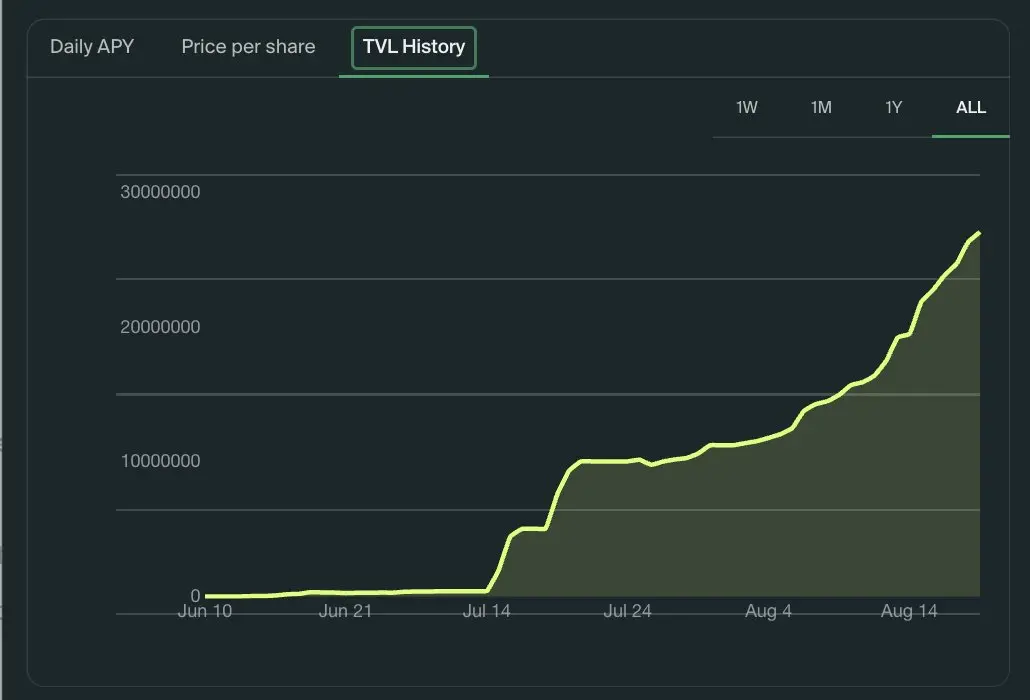Click the Jul 14 axis label
Screen dimensions: 1030x700
point(487,611)
